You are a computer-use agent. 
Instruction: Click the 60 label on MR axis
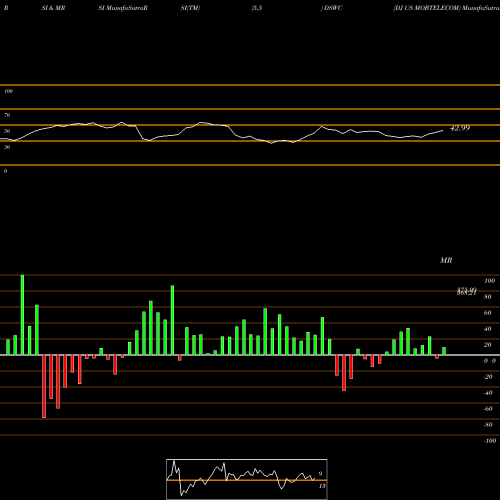pyautogui.click(x=488, y=313)
